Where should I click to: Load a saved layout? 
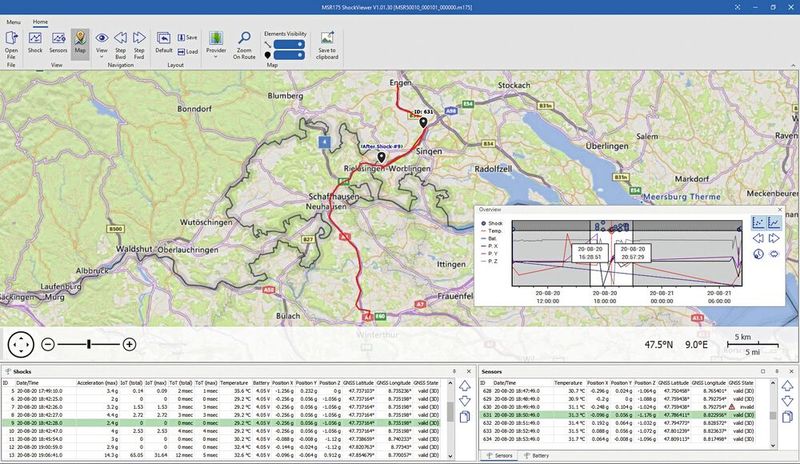(187, 52)
